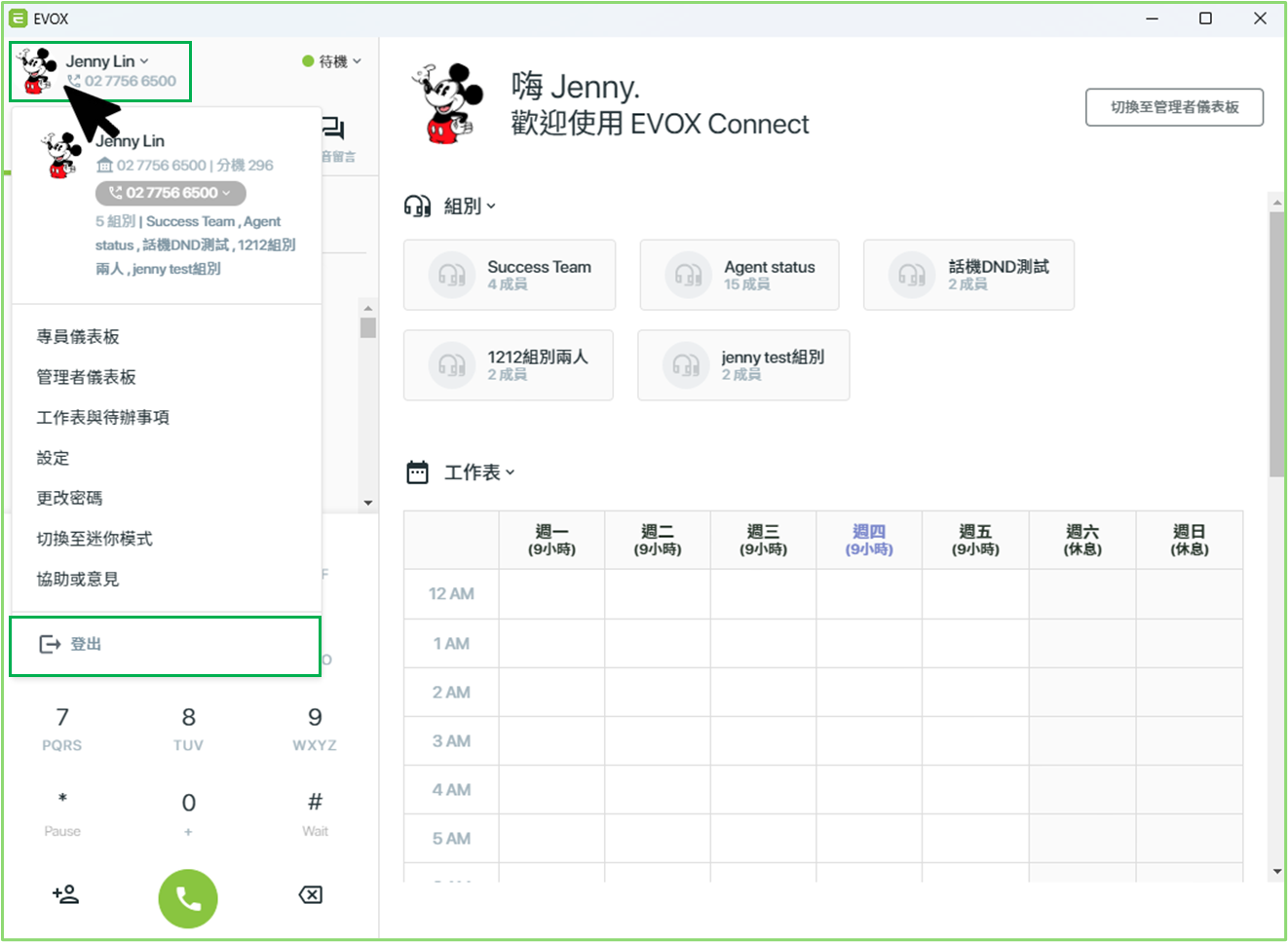This screenshot has height=942, width=1288.
Task: Click the headset icon beside 組別
Action: coord(417,206)
